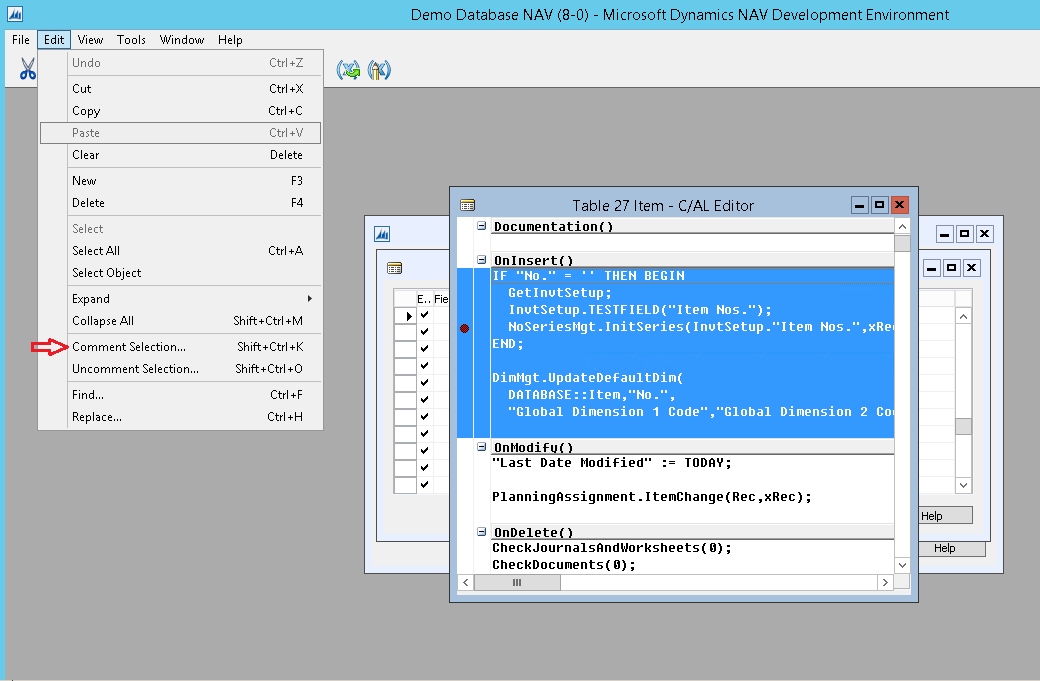
Task: Choose Comment Selection from Edit menu
Action: click(x=129, y=347)
